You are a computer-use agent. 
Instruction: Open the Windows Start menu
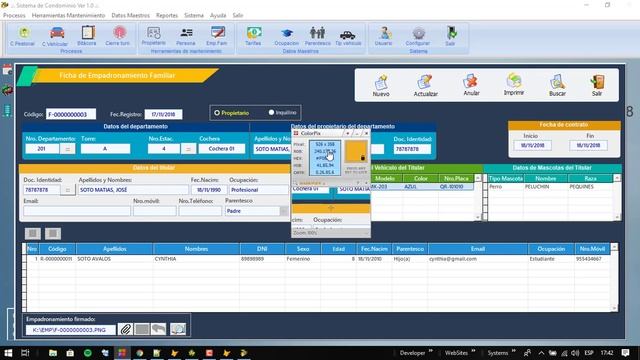pyautogui.click(x=8, y=353)
